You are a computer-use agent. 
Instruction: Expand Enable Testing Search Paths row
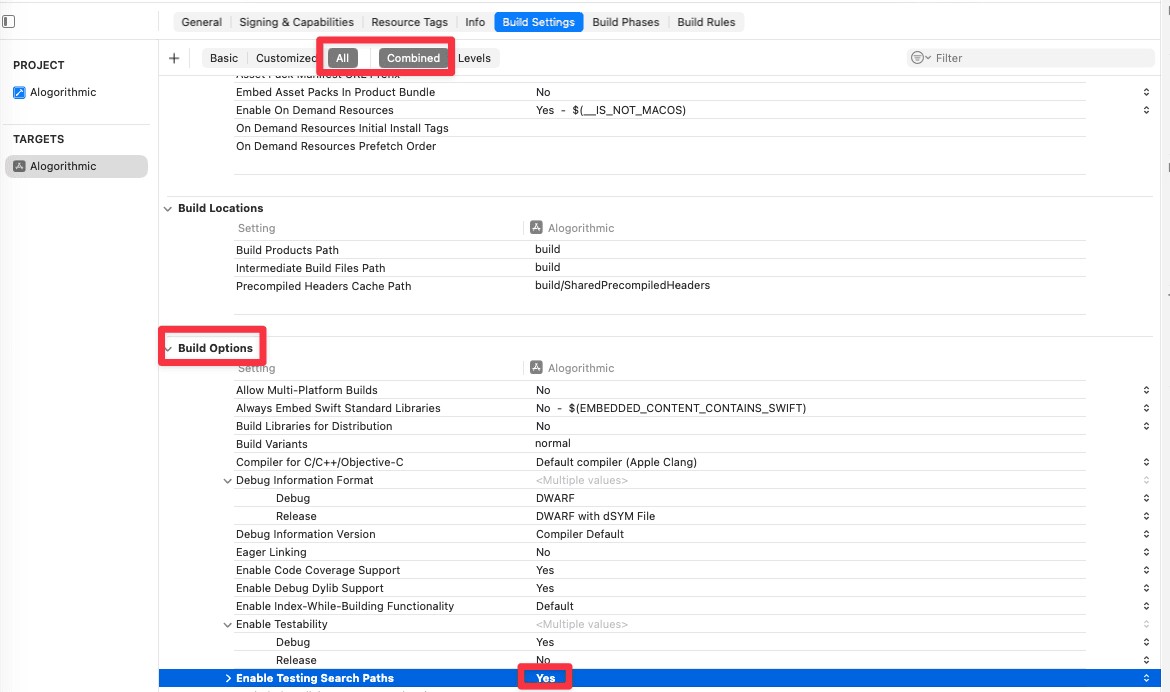228,679
